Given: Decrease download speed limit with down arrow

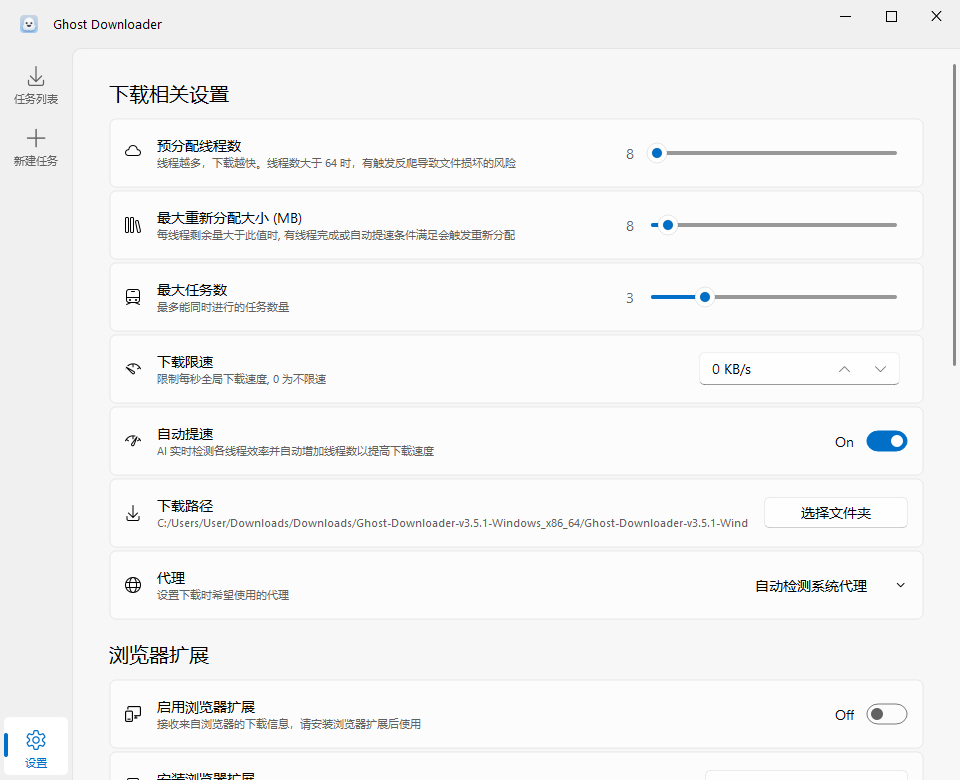Looking at the screenshot, I should (x=880, y=369).
